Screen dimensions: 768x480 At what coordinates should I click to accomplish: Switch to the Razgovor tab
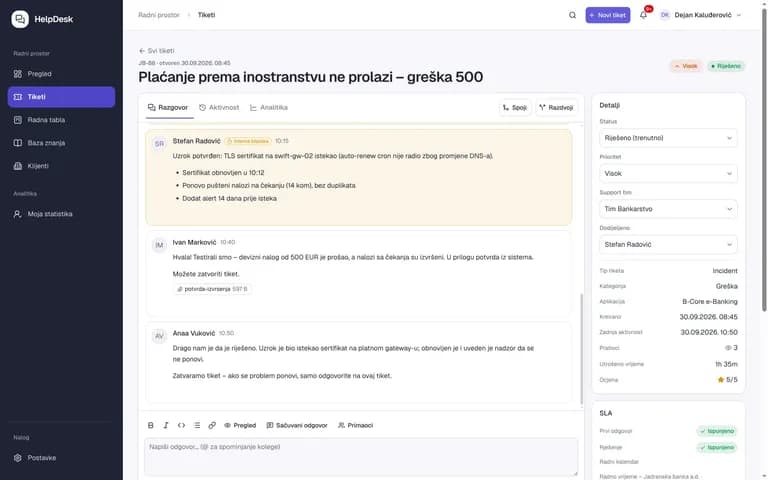click(x=168, y=107)
